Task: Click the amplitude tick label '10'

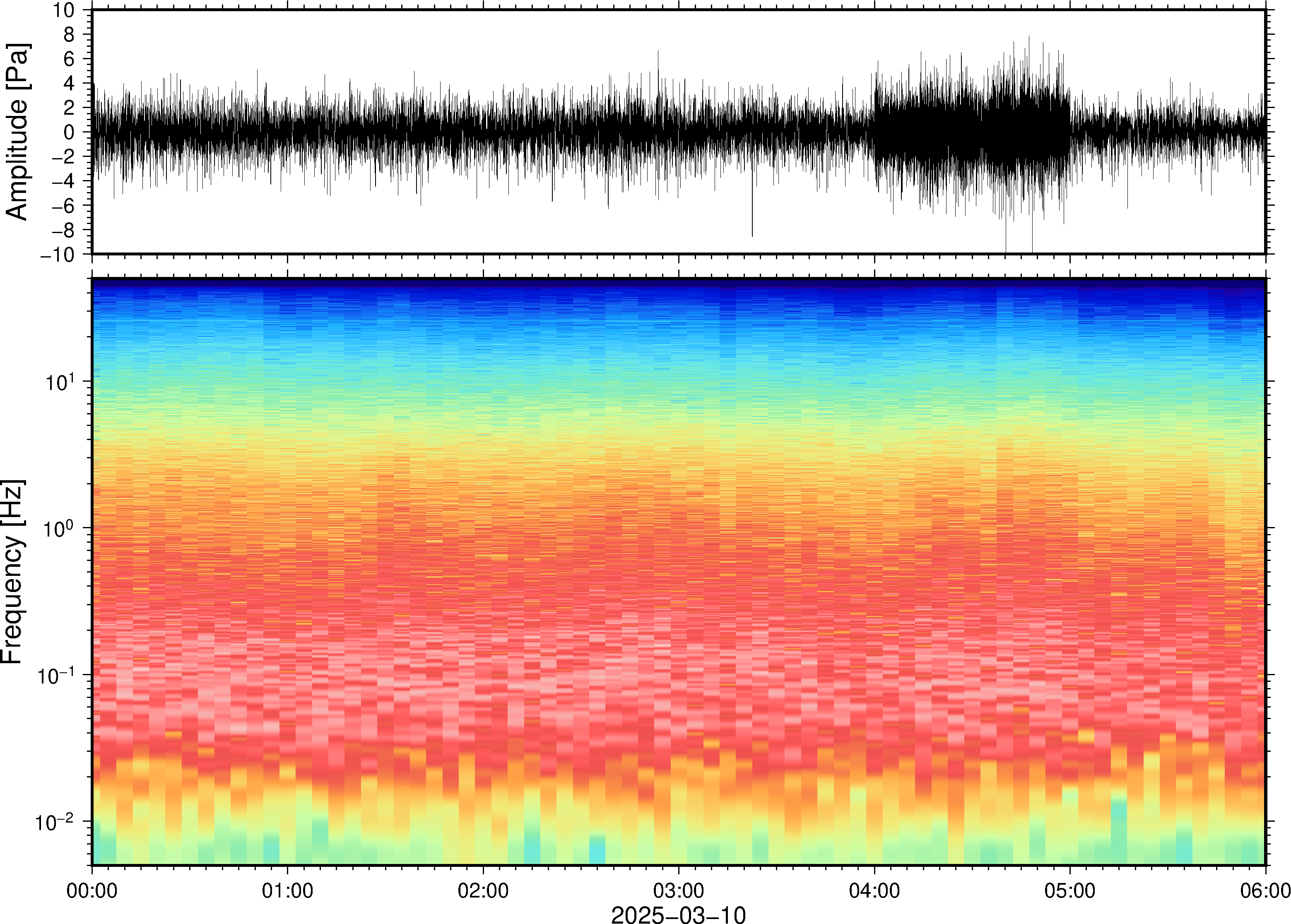Action: pyautogui.click(x=64, y=10)
